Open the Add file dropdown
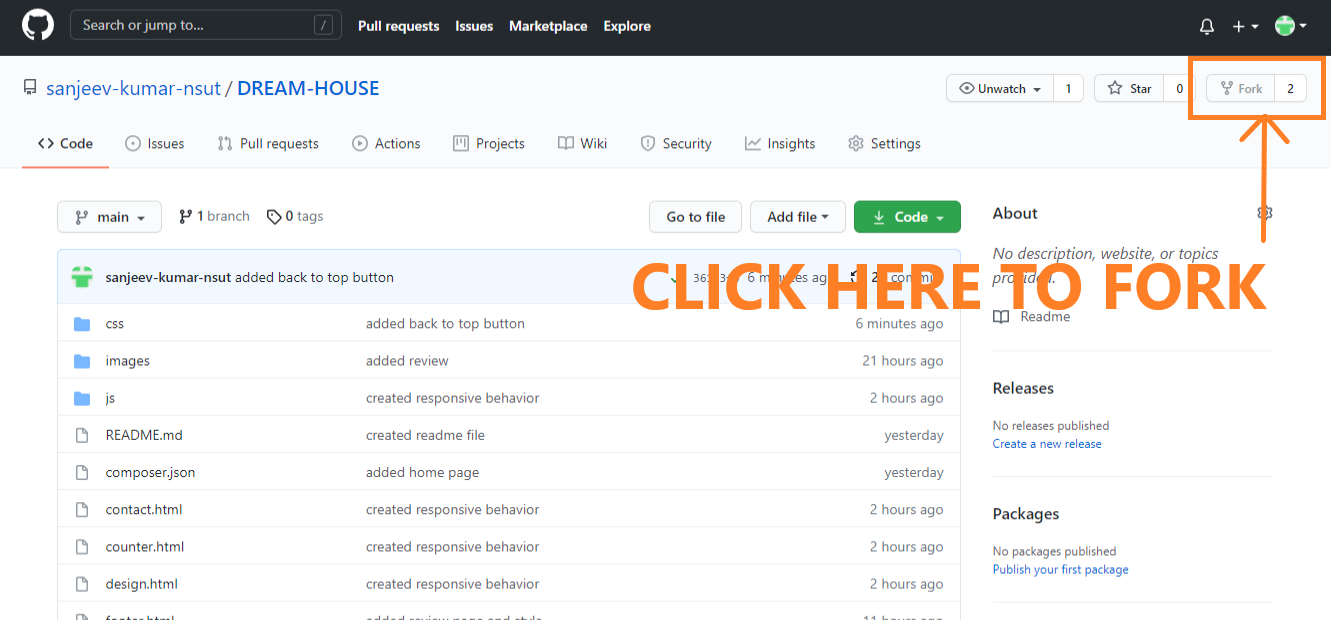1331x620 pixels. tap(798, 217)
